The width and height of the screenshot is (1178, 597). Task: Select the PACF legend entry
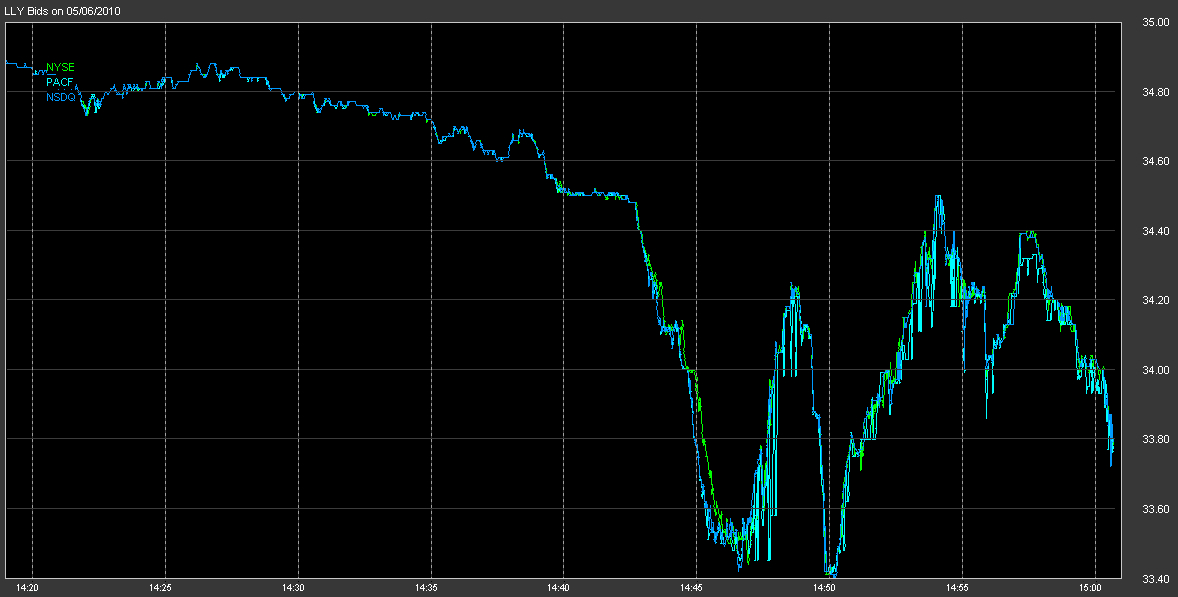60,82
